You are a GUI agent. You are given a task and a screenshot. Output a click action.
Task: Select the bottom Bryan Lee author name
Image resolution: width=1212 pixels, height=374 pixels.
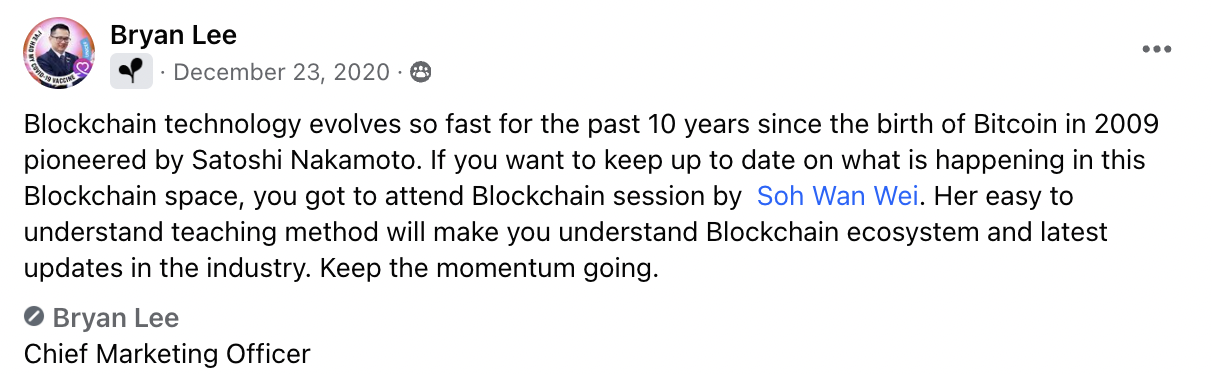[x=115, y=318]
